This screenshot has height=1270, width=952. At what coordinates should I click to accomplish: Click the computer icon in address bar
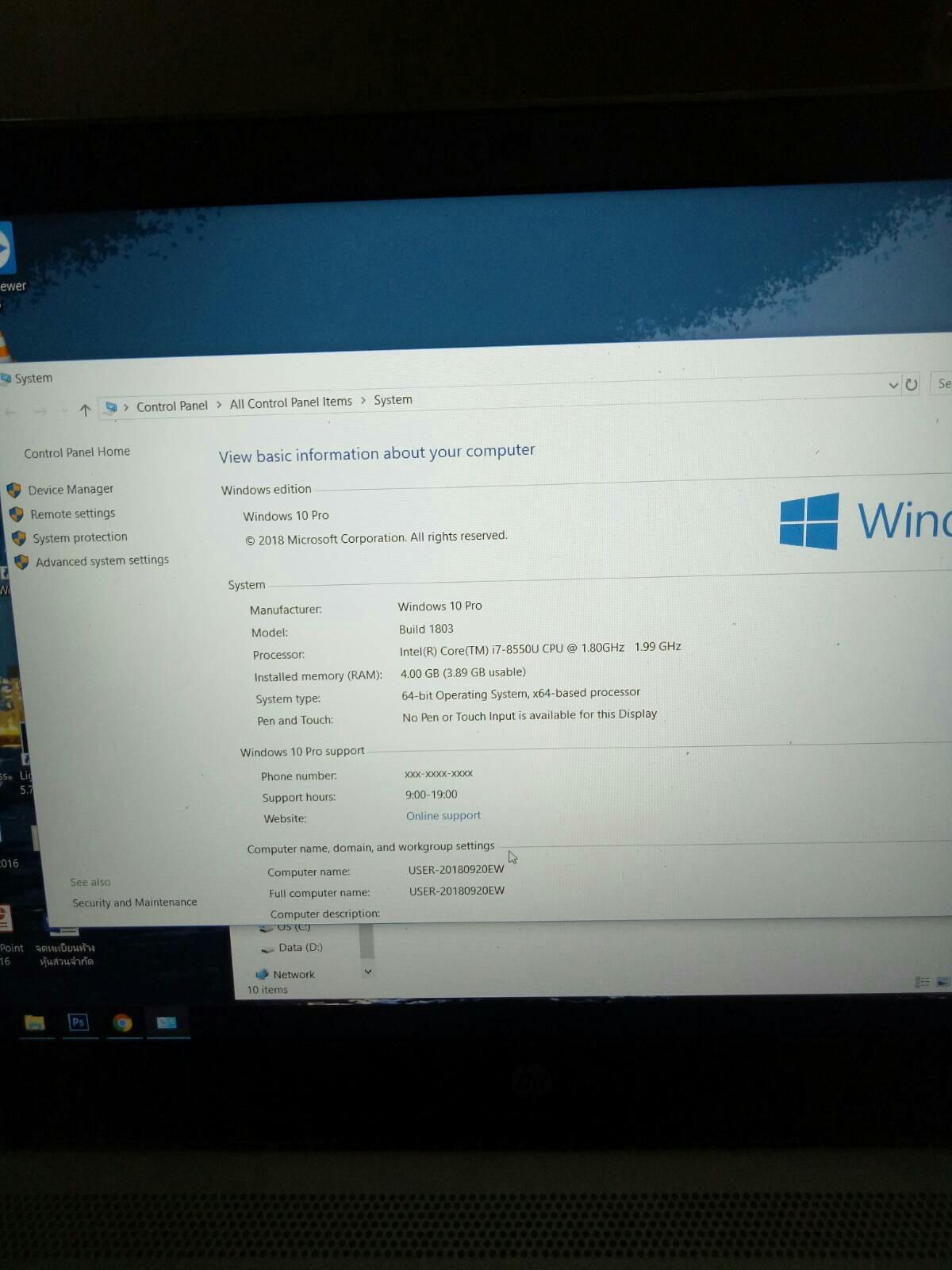[x=111, y=407]
